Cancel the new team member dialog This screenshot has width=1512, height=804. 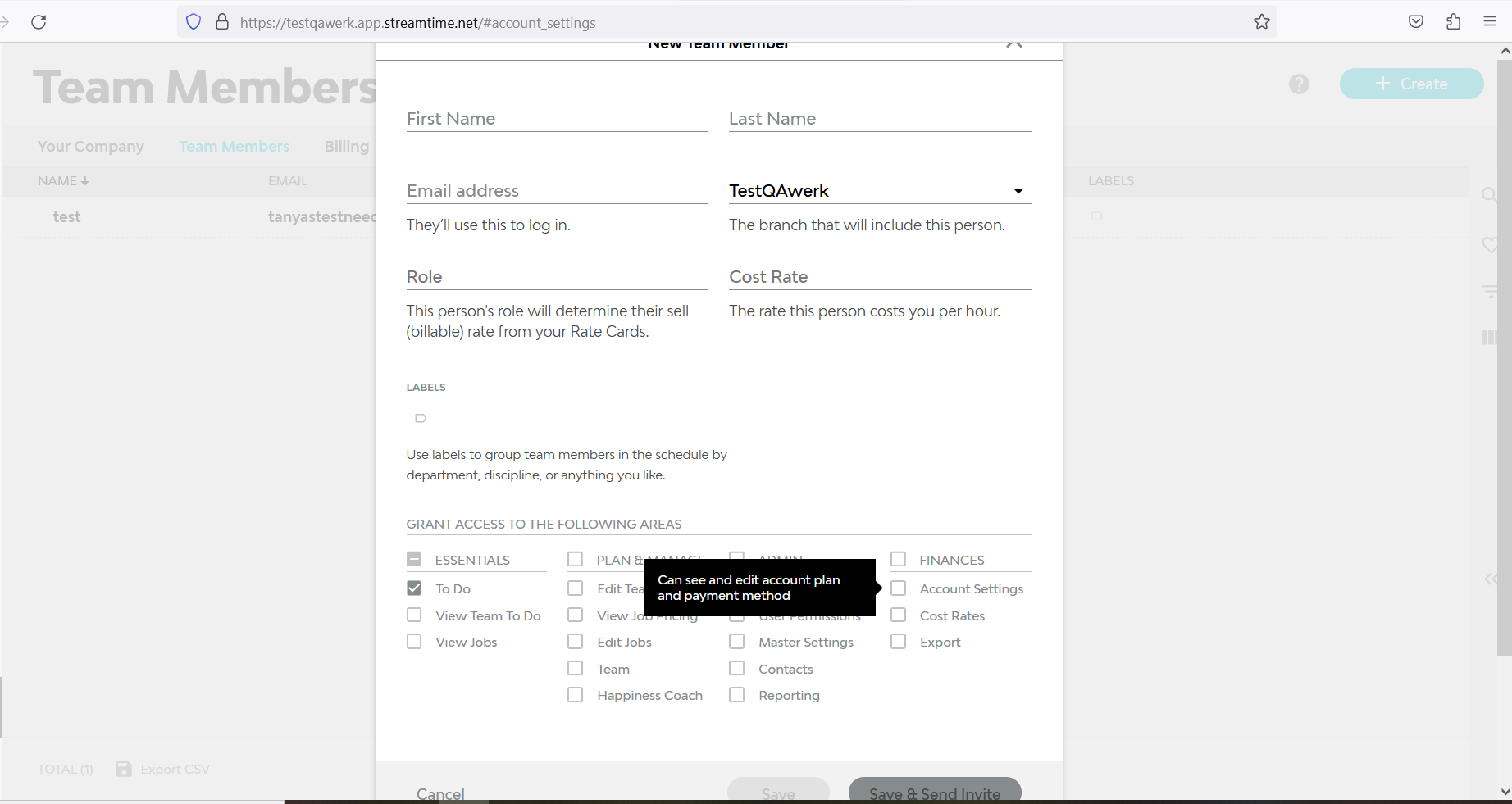[440, 793]
